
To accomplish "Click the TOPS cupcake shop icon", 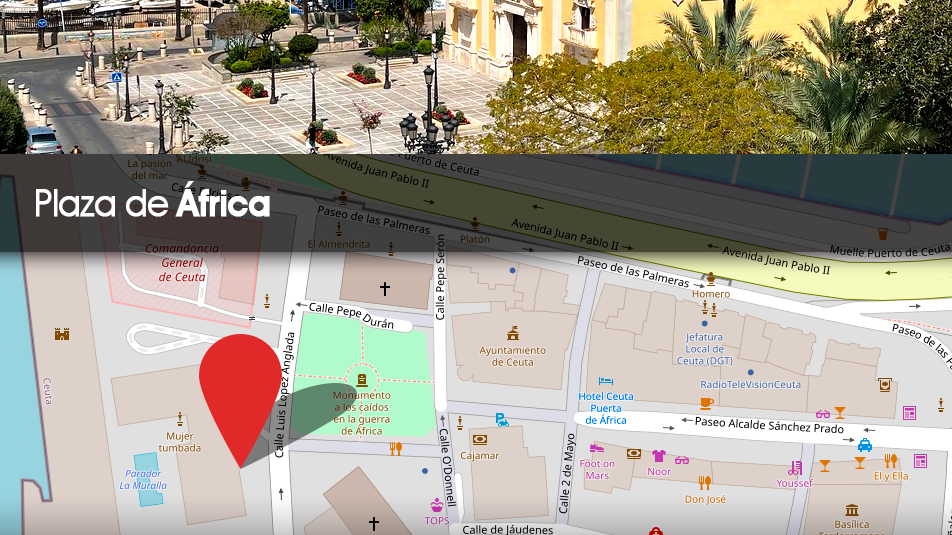I will [437, 505].
